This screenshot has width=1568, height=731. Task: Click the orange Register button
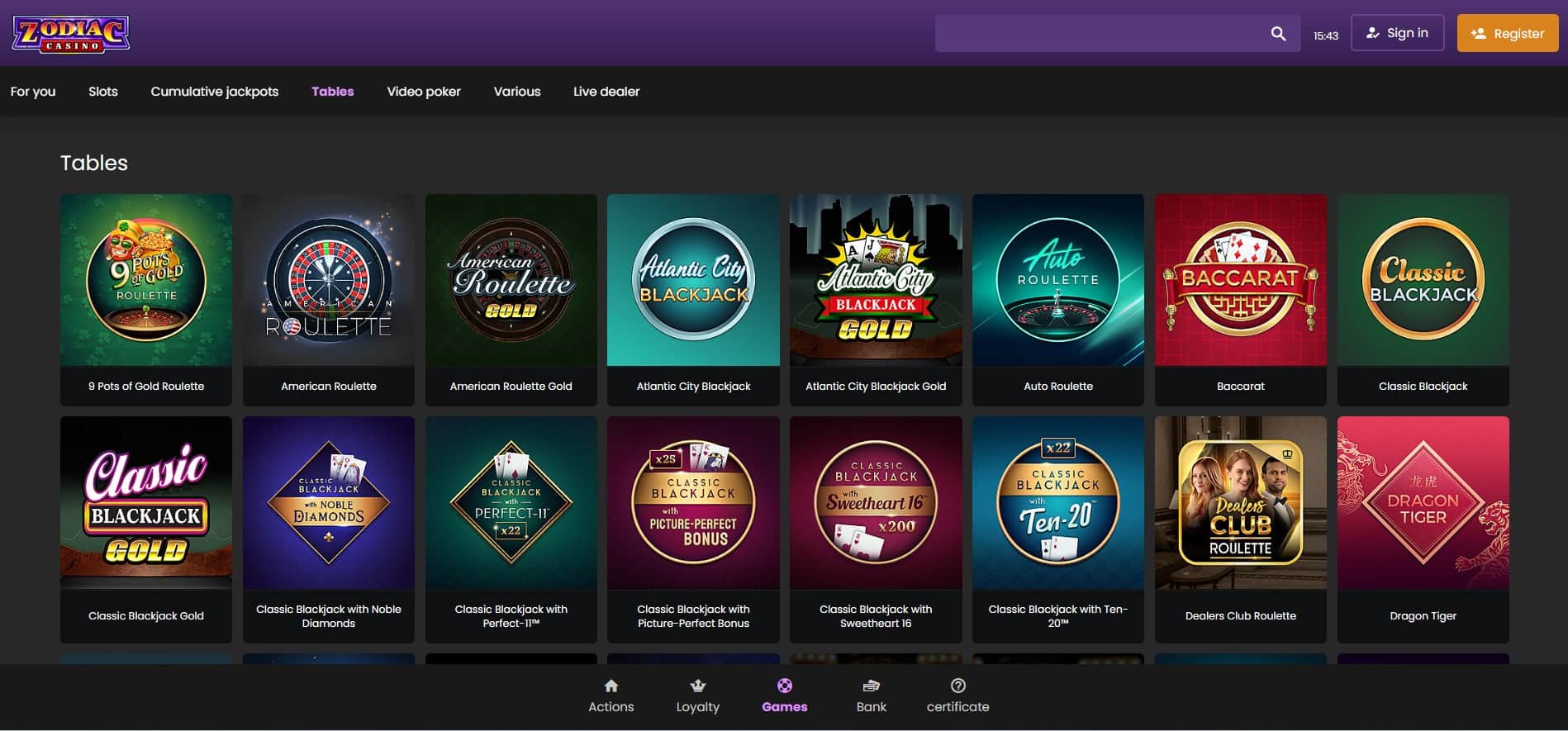(1508, 33)
